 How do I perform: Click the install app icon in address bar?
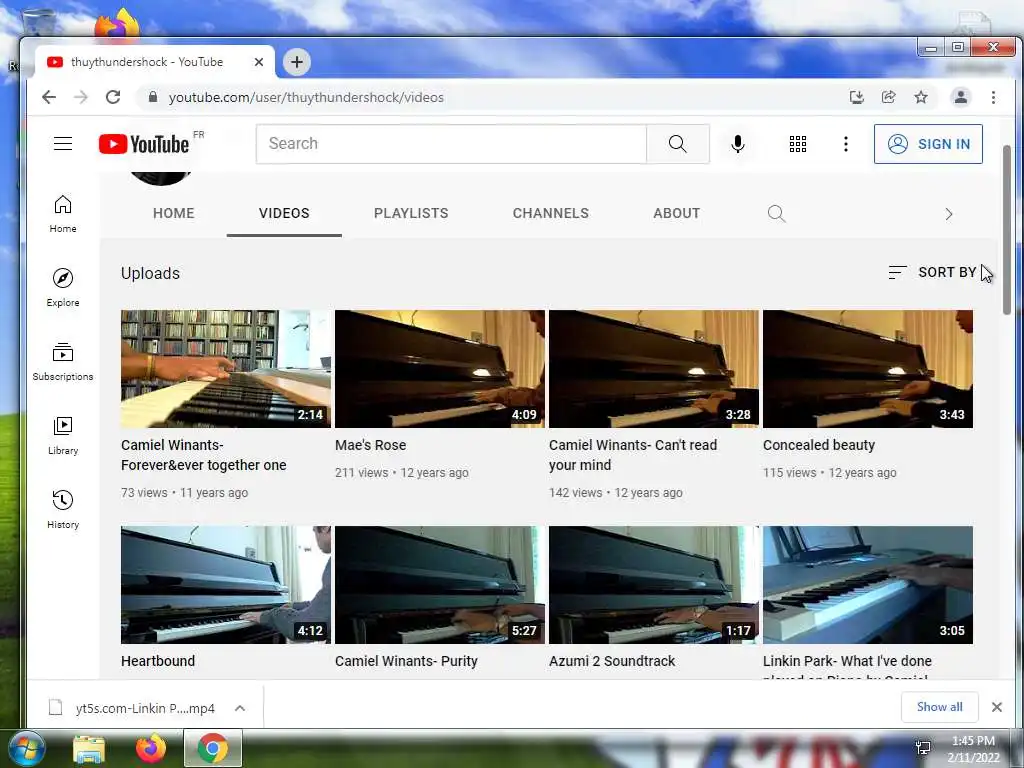click(857, 97)
